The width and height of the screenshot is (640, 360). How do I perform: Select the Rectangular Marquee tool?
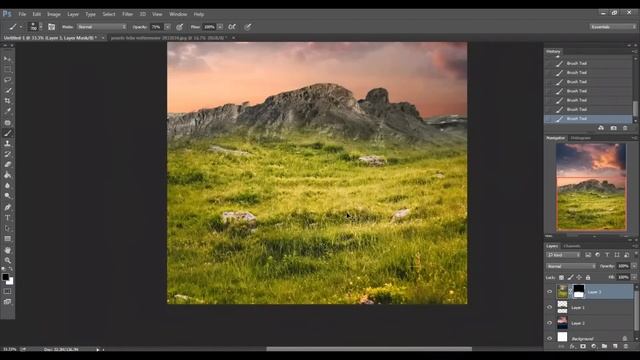click(x=7, y=69)
